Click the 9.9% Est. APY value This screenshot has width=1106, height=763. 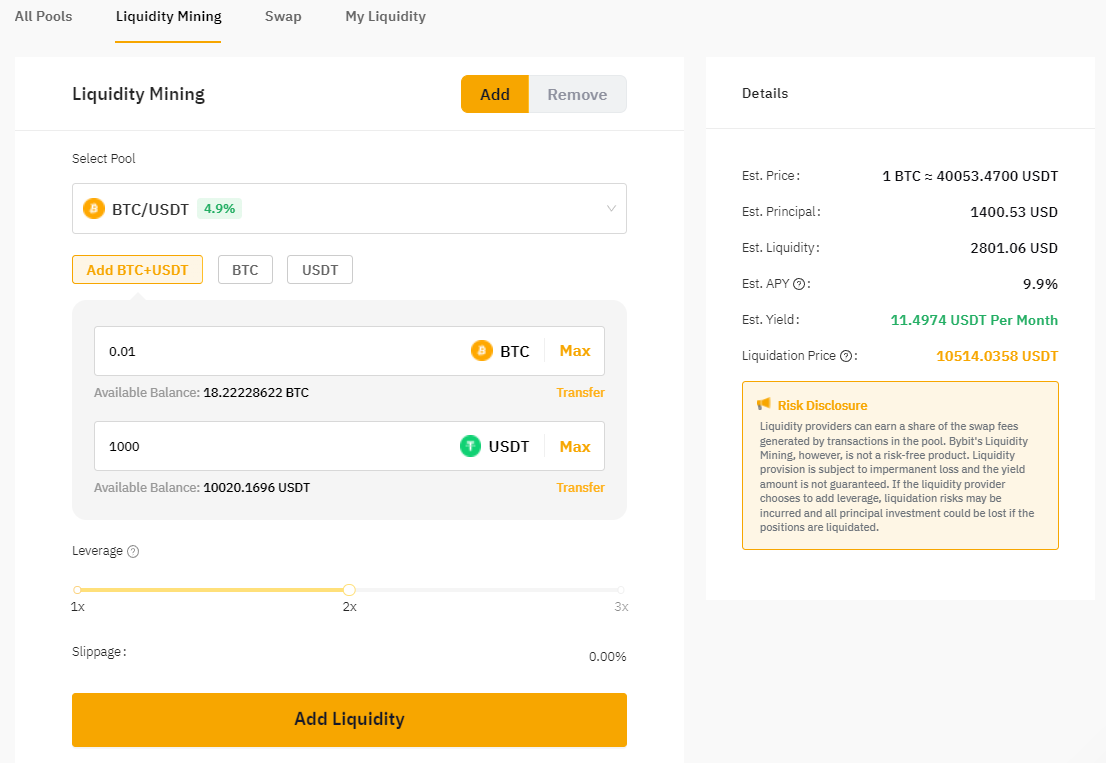[x=1040, y=284]
